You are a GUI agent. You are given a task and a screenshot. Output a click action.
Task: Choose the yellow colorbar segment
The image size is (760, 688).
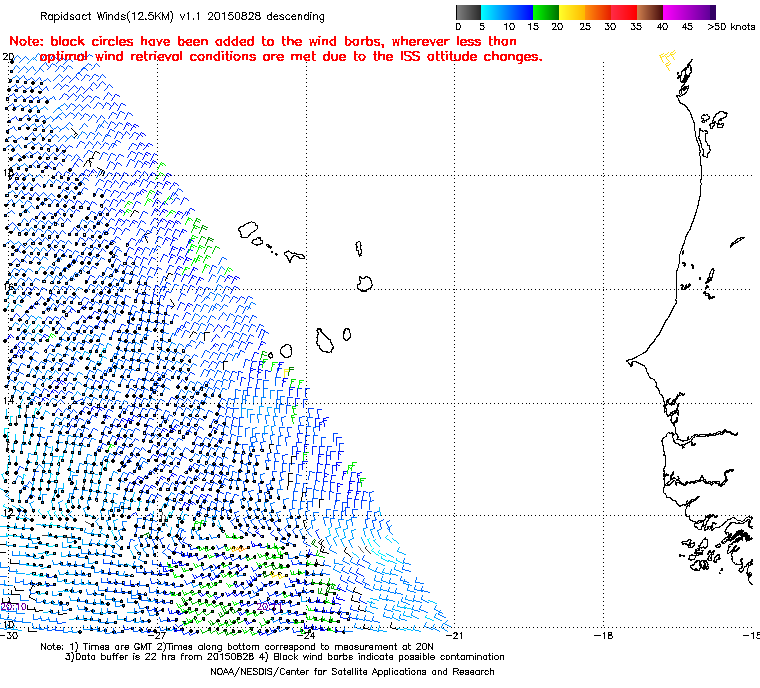[x=572, y=12]
